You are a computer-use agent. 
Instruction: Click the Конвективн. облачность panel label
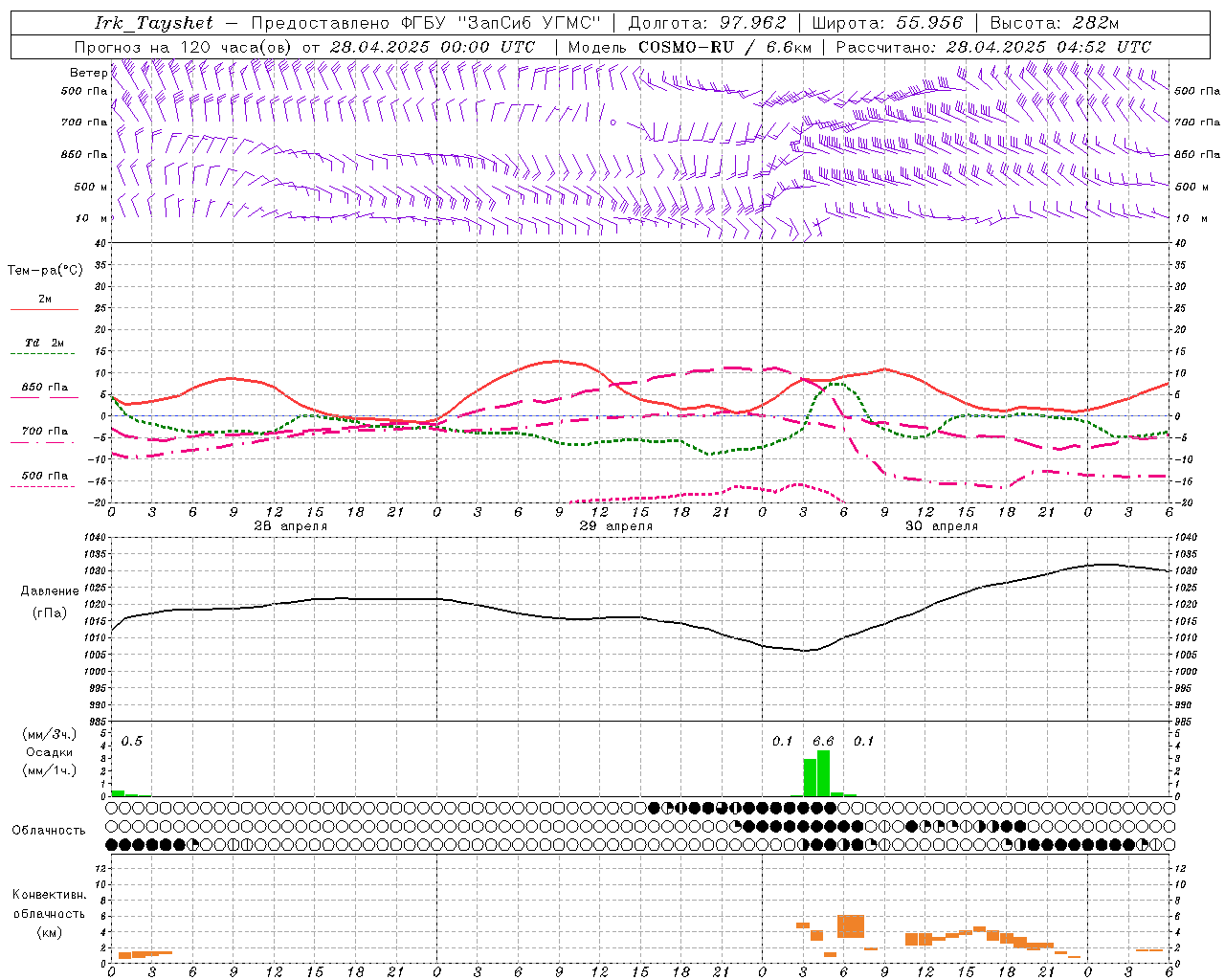point(49,913)
